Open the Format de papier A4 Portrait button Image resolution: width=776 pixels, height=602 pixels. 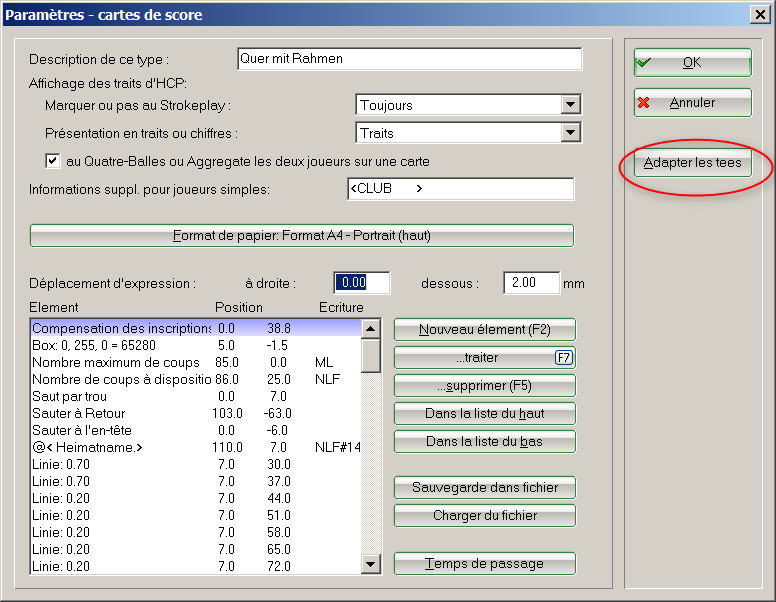coord(302,235)
